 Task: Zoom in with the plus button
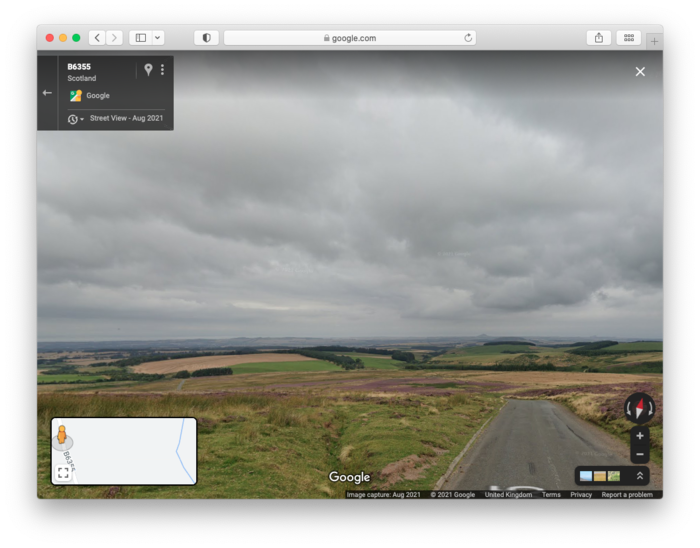click(640, 436)
